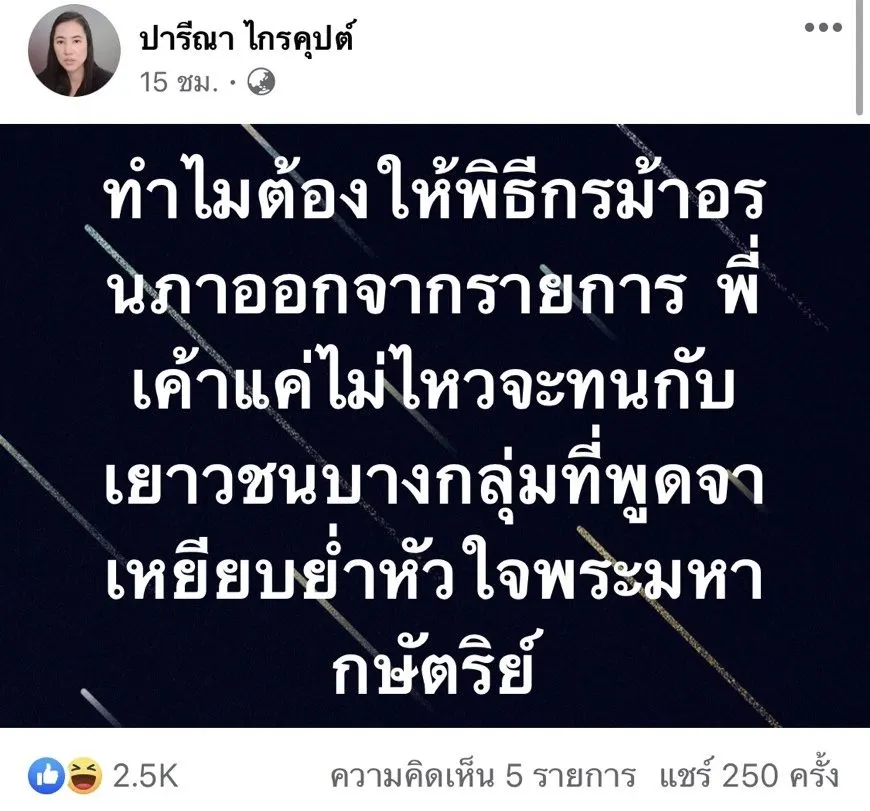The width and height of the screenshot is (870, 811).
Task: Click the 15 ชม. post timestamp
Action: [x=178, y=83]
